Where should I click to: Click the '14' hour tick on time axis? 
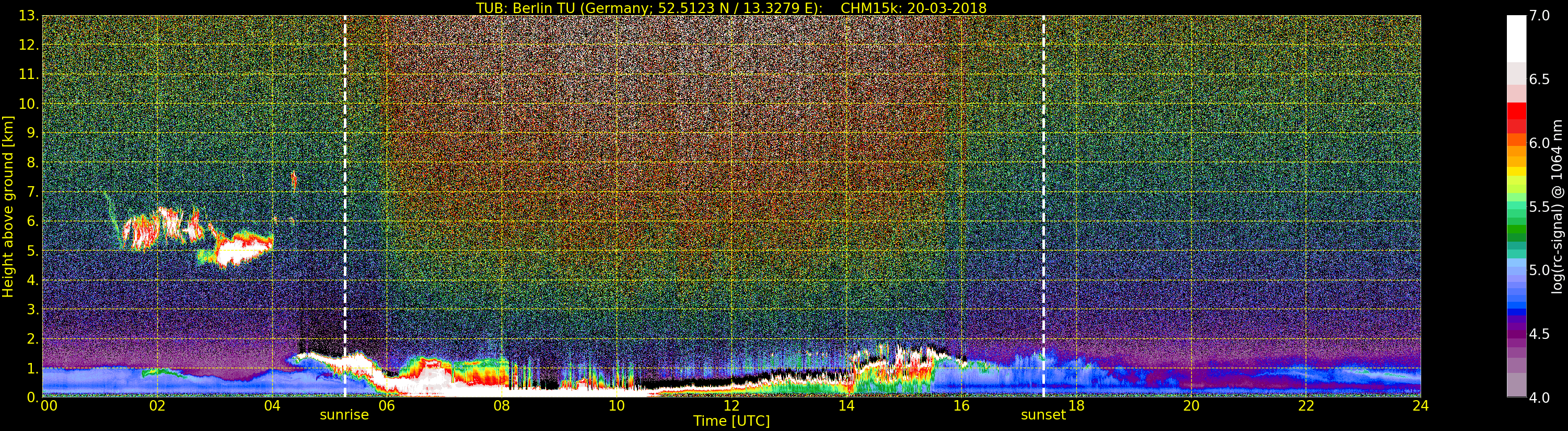pos(846,406)
